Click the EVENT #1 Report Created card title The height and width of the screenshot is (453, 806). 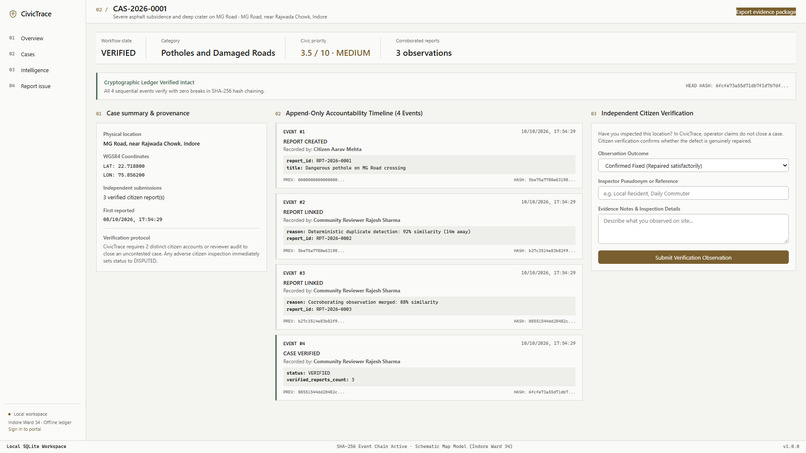[x=305, y=141]
